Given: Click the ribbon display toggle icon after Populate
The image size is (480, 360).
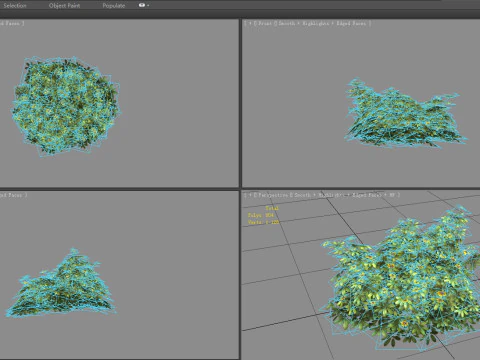Looking at the screenshot, I should coord(142,5).
